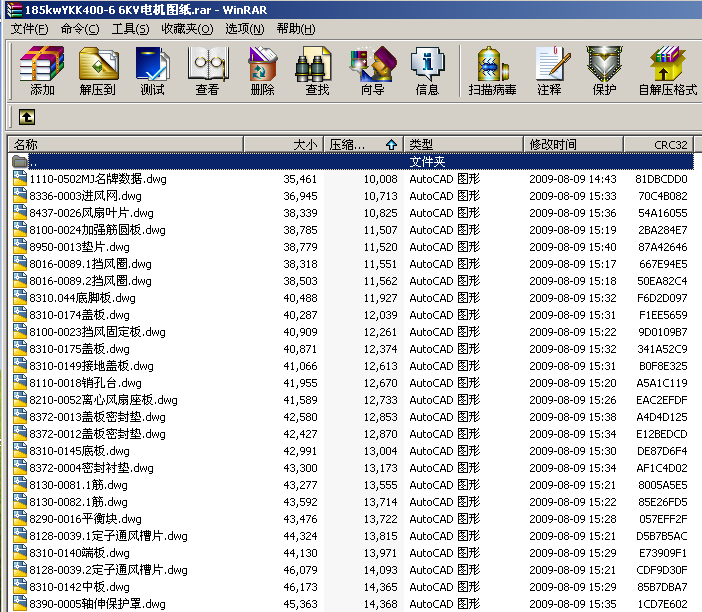Sort by 名称 column header

click(126, 145)
